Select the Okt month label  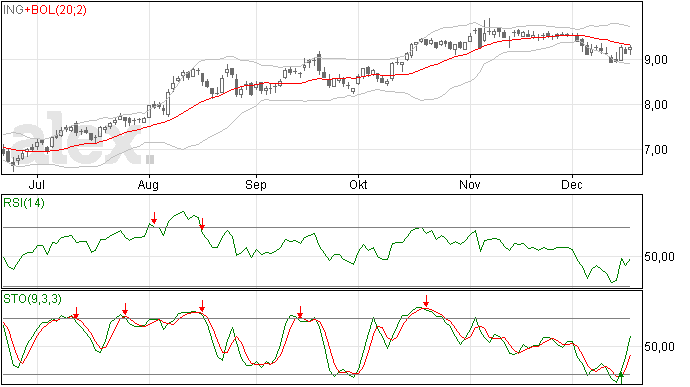pyautogui.click(x=358, y=184)
